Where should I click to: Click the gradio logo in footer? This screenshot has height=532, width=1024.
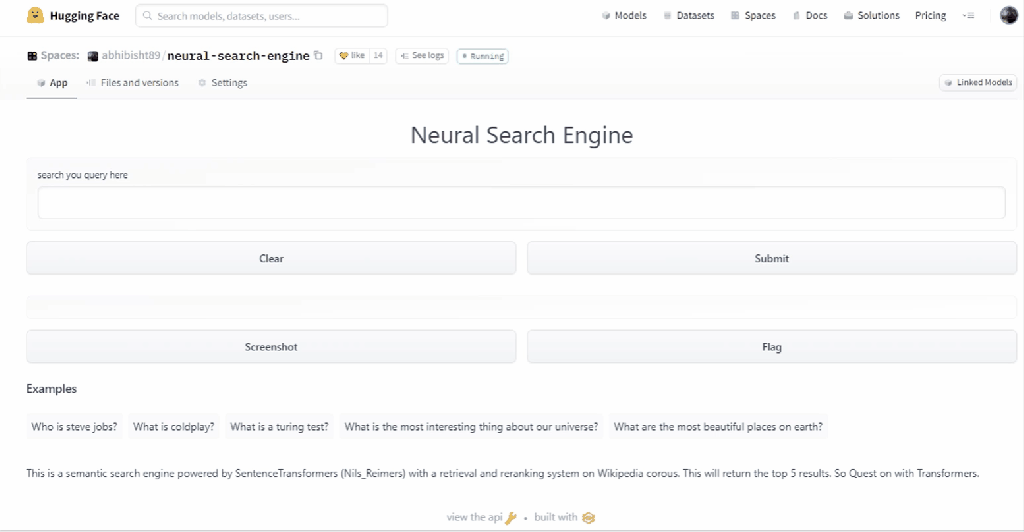tap(589, 517)
